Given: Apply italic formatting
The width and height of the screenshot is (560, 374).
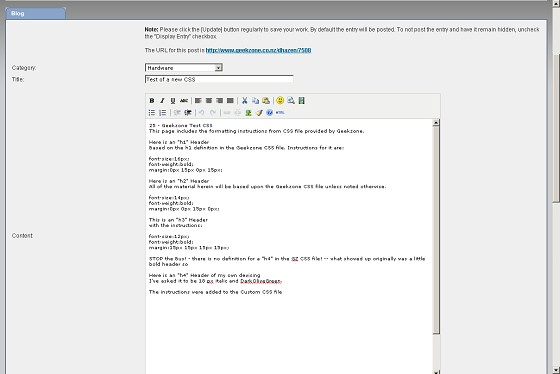Looking at the screenshot, I should click(x=162, y=101).
